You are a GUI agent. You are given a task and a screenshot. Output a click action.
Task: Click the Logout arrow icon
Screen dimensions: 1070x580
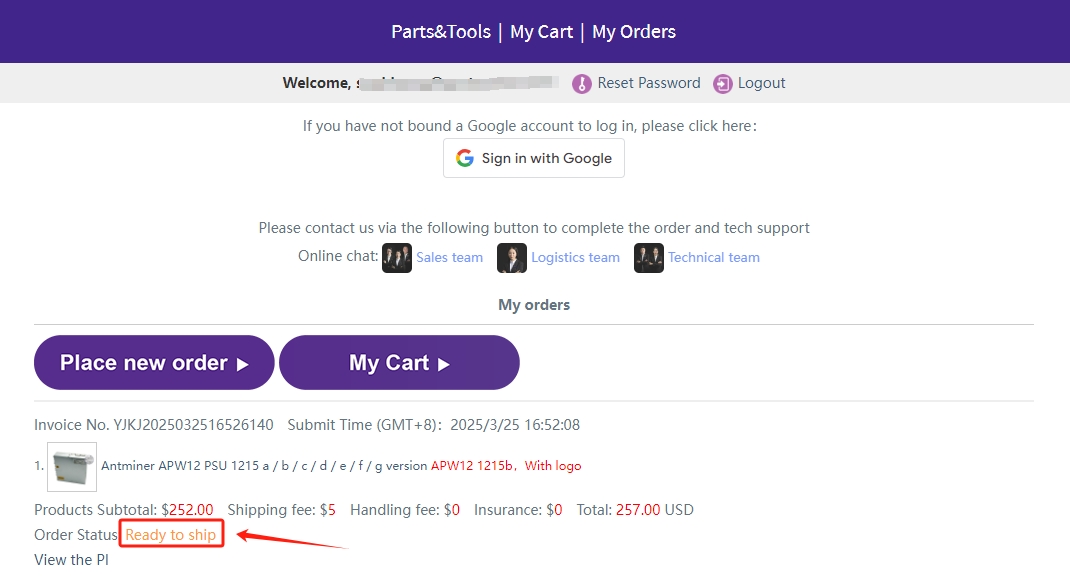(x=723, y=84)
